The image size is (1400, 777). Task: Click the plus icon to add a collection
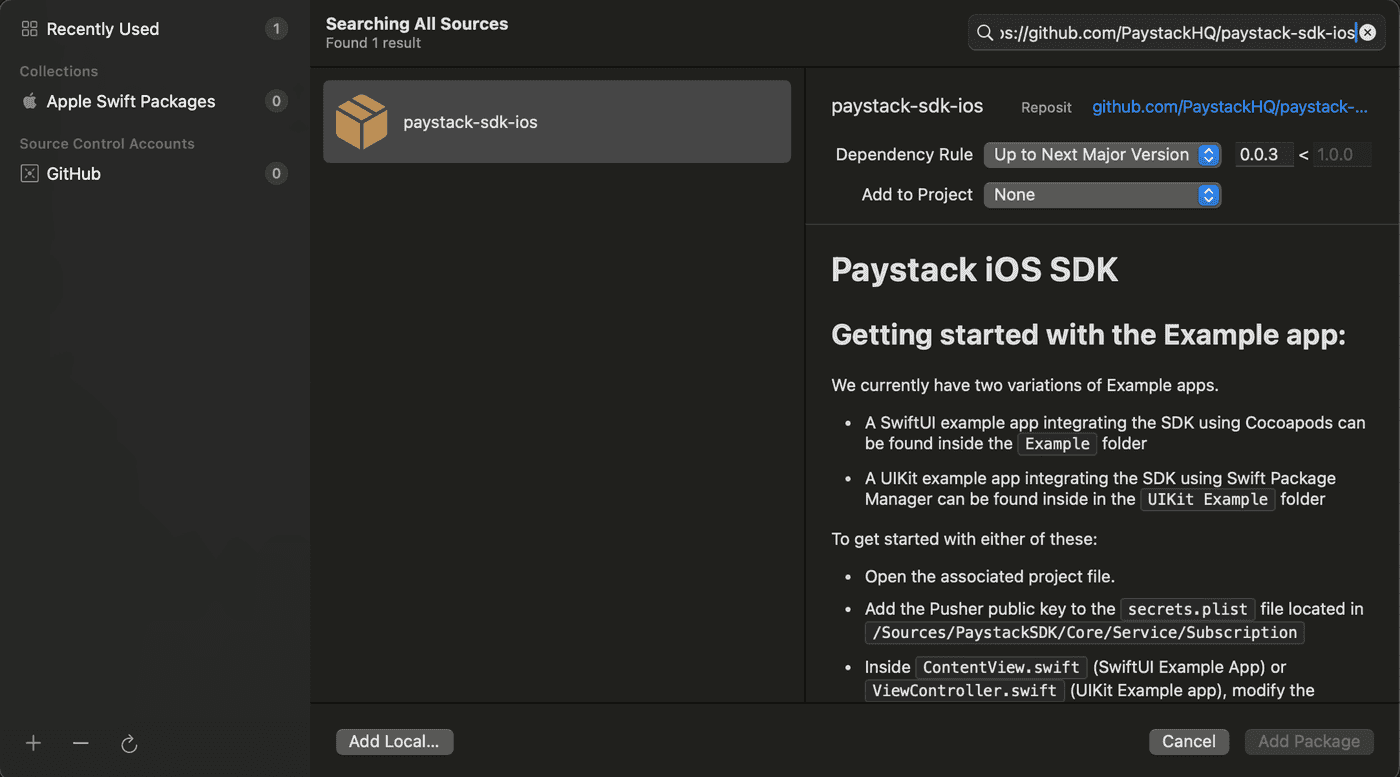point(33,743)
